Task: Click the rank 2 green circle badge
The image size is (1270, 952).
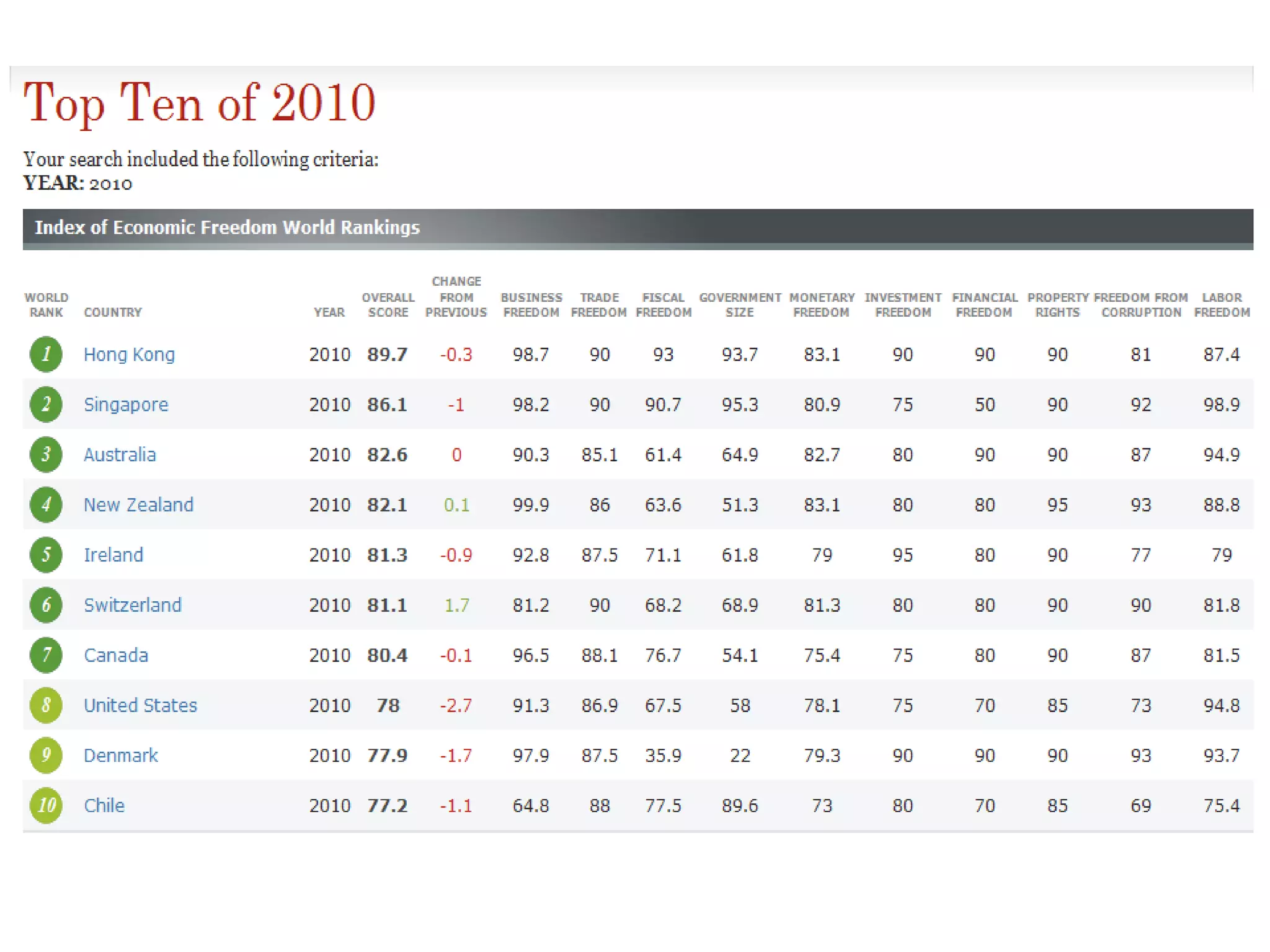Action: [46, 405]
